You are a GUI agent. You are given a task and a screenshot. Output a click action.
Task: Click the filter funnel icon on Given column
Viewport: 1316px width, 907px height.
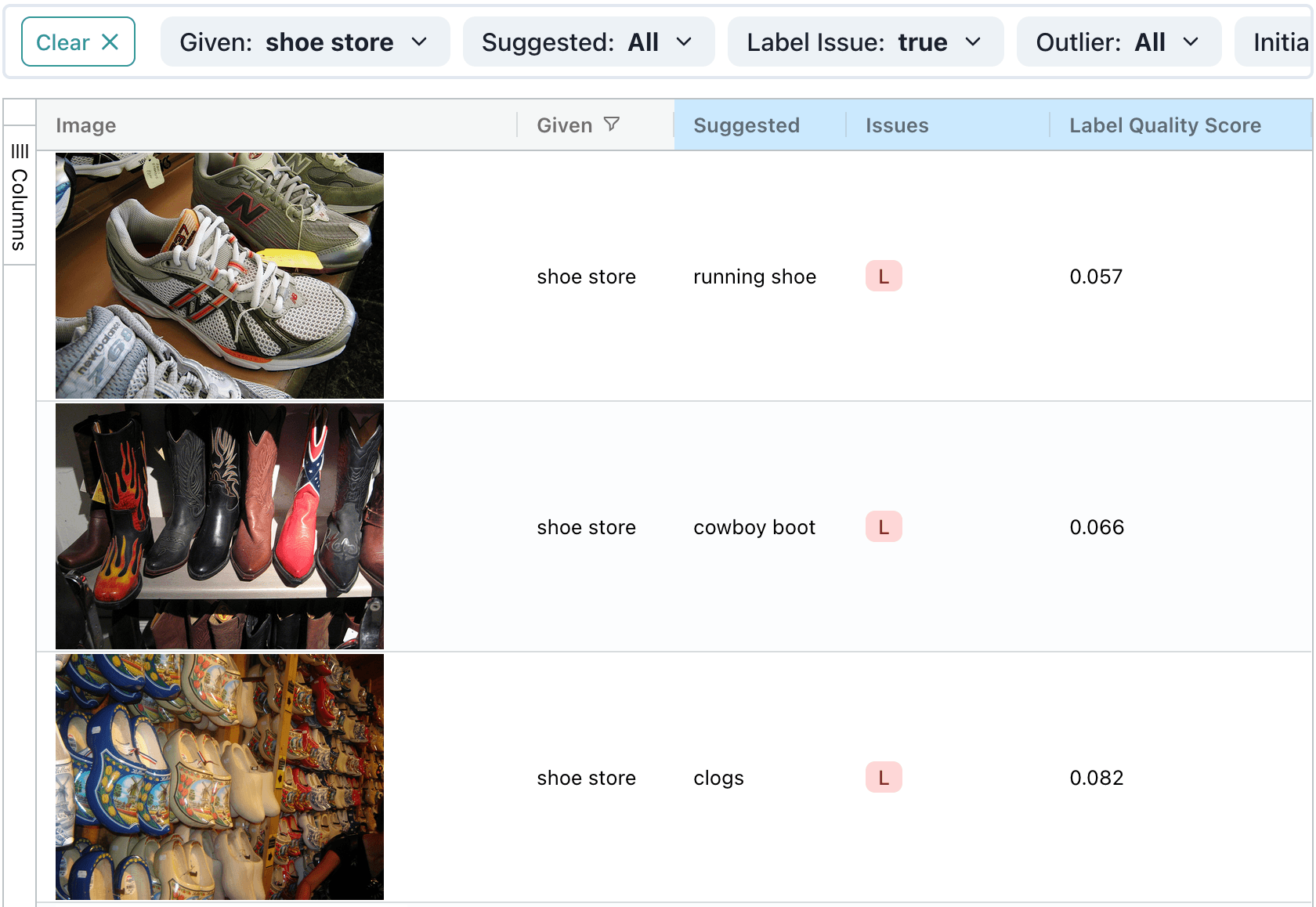coord(613,124)
